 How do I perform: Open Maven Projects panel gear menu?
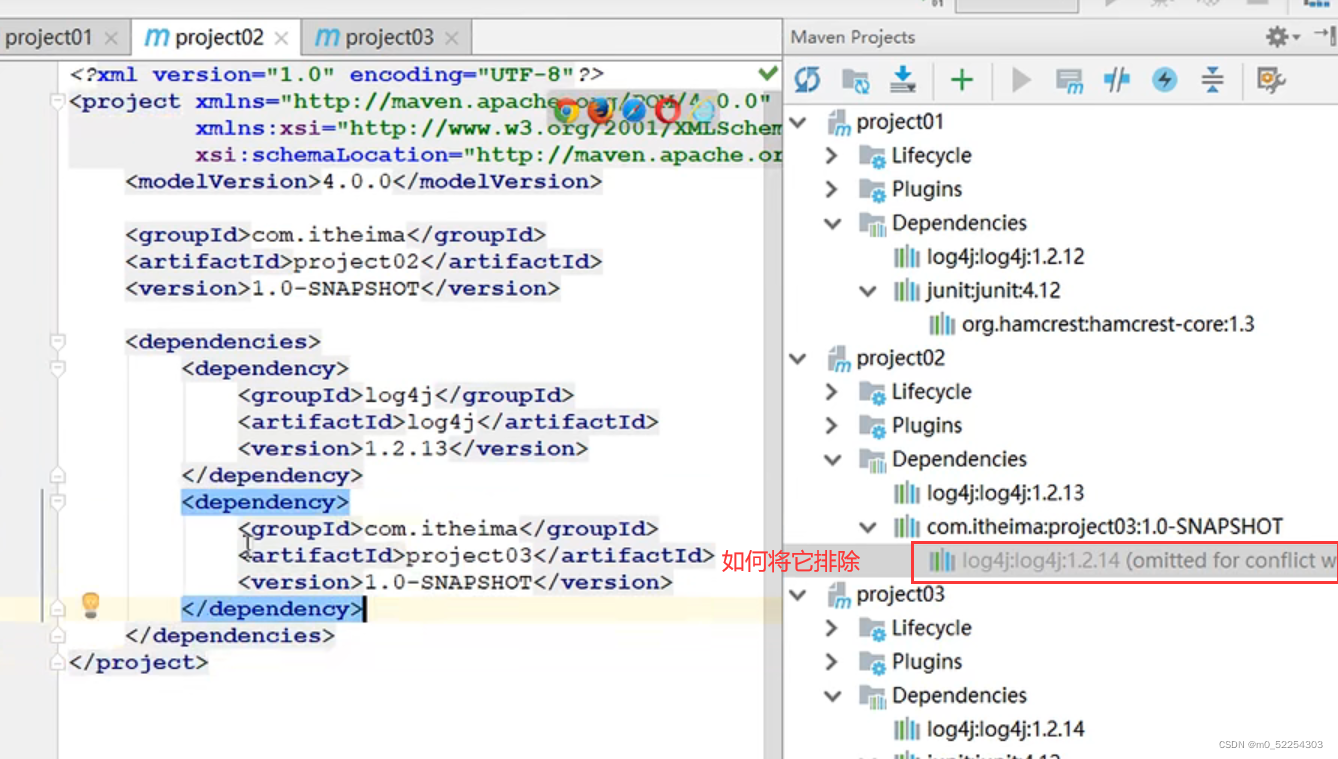pos(1282,37)
